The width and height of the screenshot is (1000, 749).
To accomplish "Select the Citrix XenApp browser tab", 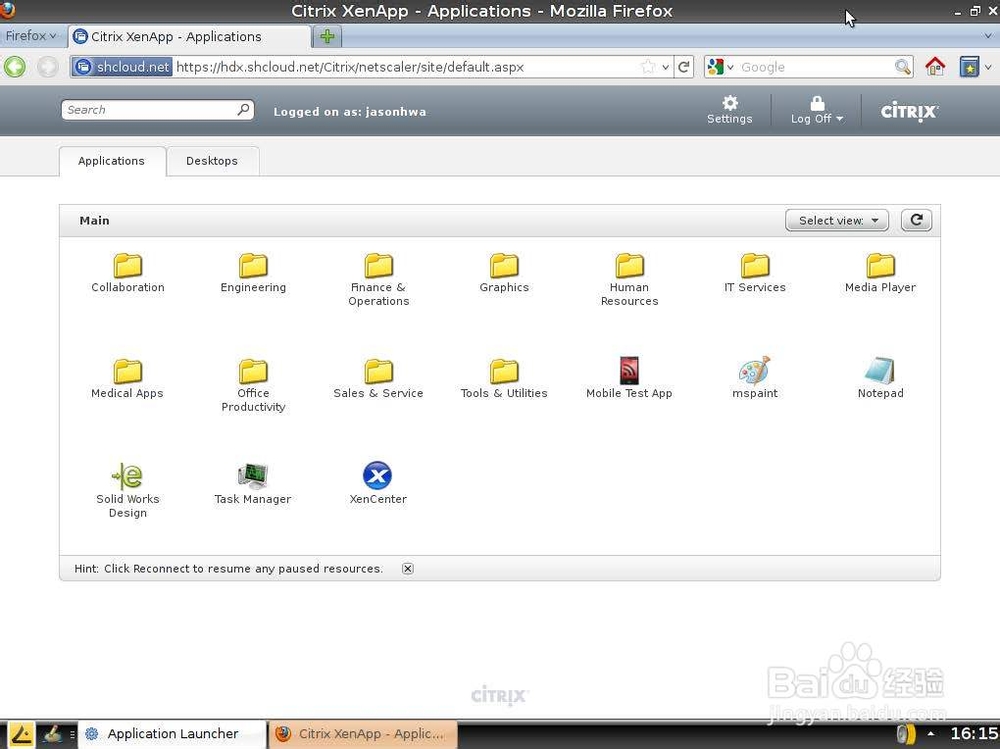I will click(190, 36).
